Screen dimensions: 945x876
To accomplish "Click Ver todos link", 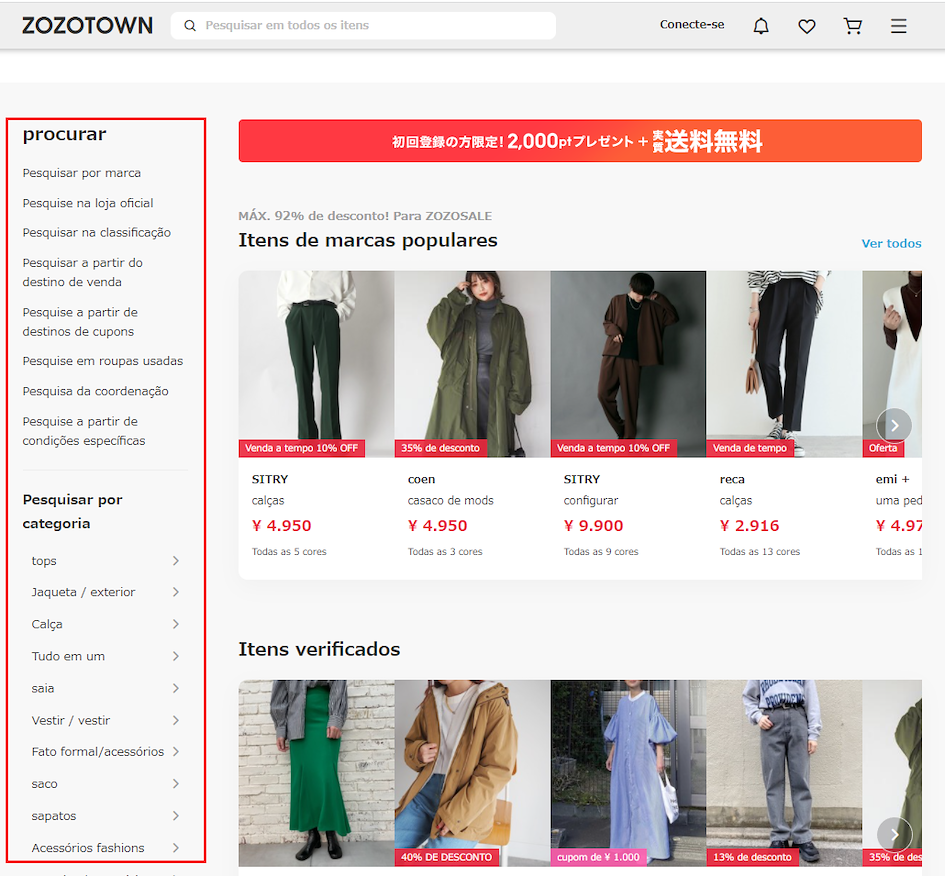I will [x=891, y=243].
